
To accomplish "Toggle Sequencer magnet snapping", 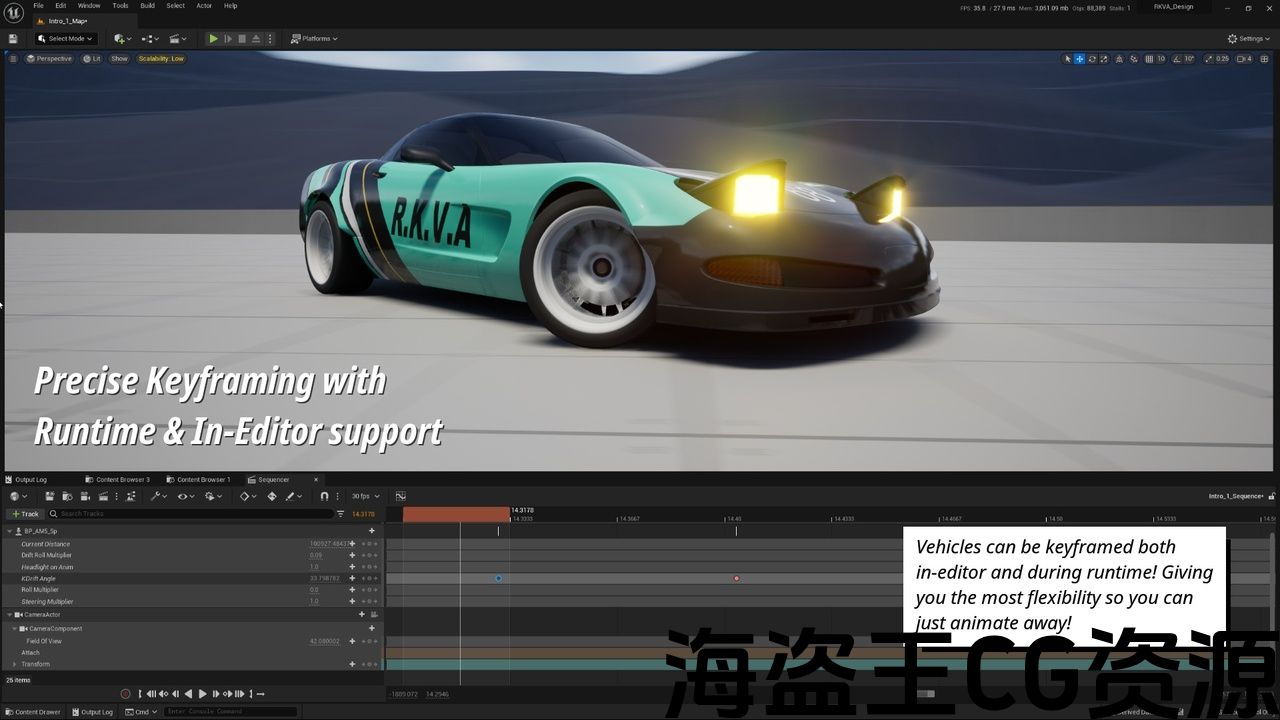I will [x=324, y=496].
